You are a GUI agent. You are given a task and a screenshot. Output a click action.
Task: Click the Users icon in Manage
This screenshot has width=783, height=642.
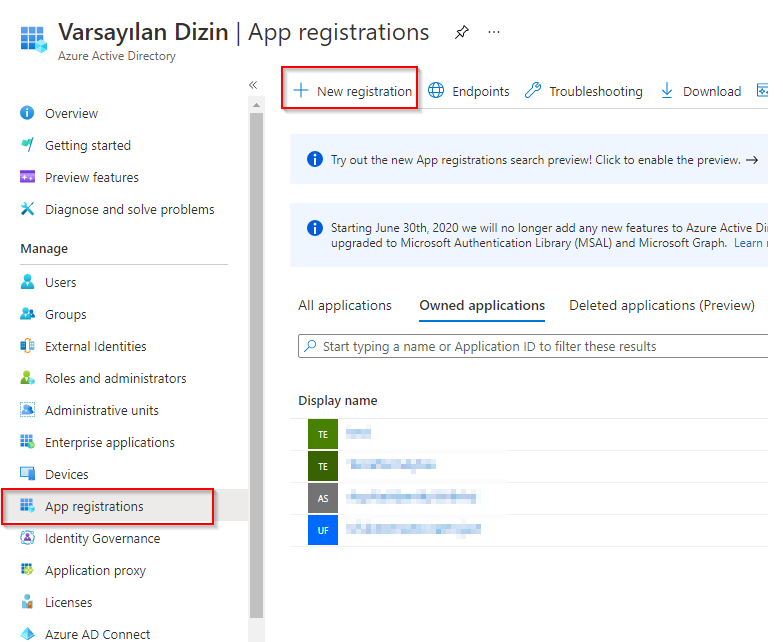pyautogui.click(x=27, y=282)
